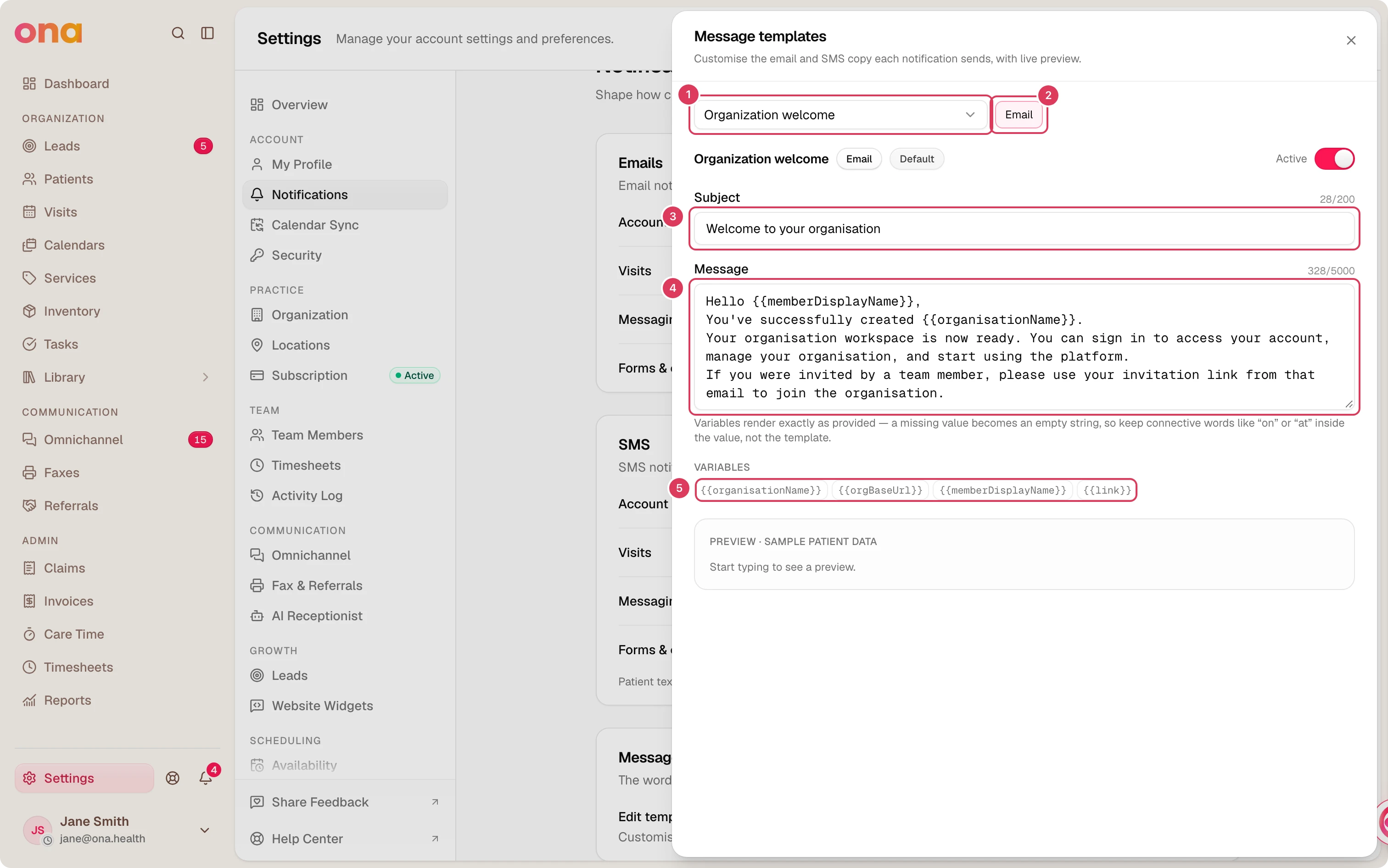Toggle the Active template switch
Viewport: 1388px width, 868px height.
pyautogui.click(x=1335, y=159)
